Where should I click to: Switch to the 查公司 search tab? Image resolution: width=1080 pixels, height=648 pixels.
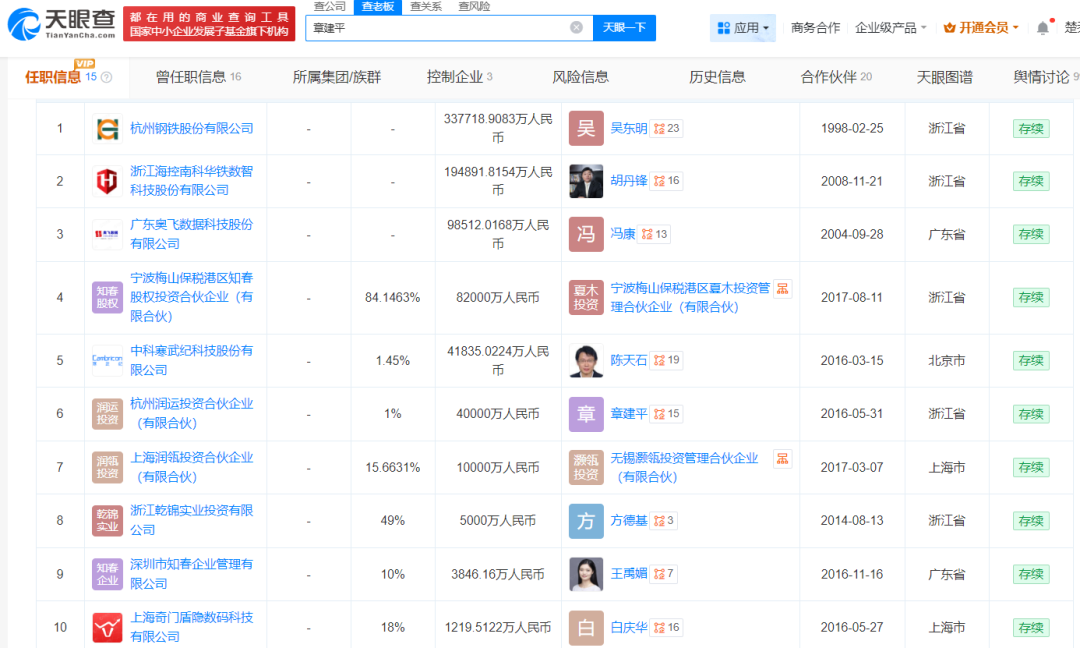point(329,7)
